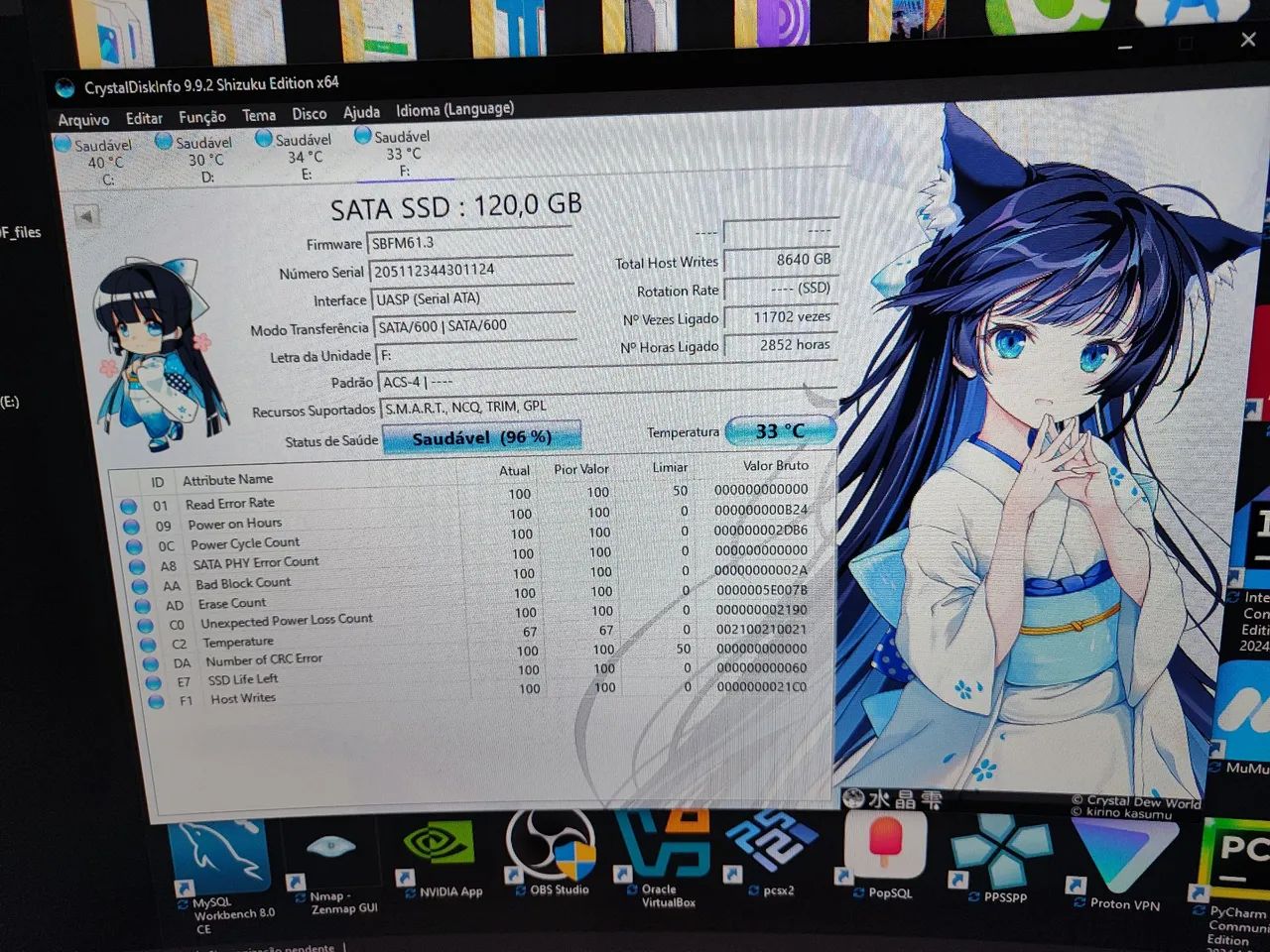Click the status dot for Unexpected Power Loss Count
The image size is (1270, 952).
coord(147,626)
